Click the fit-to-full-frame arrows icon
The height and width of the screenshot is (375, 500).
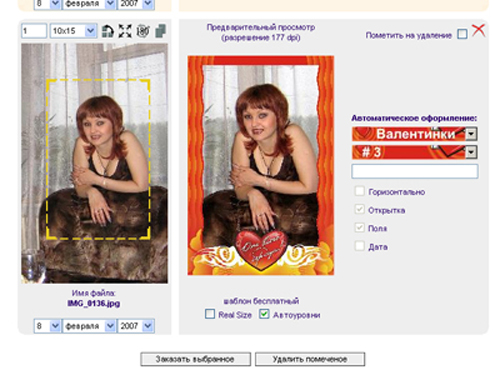tap(125, 31)
